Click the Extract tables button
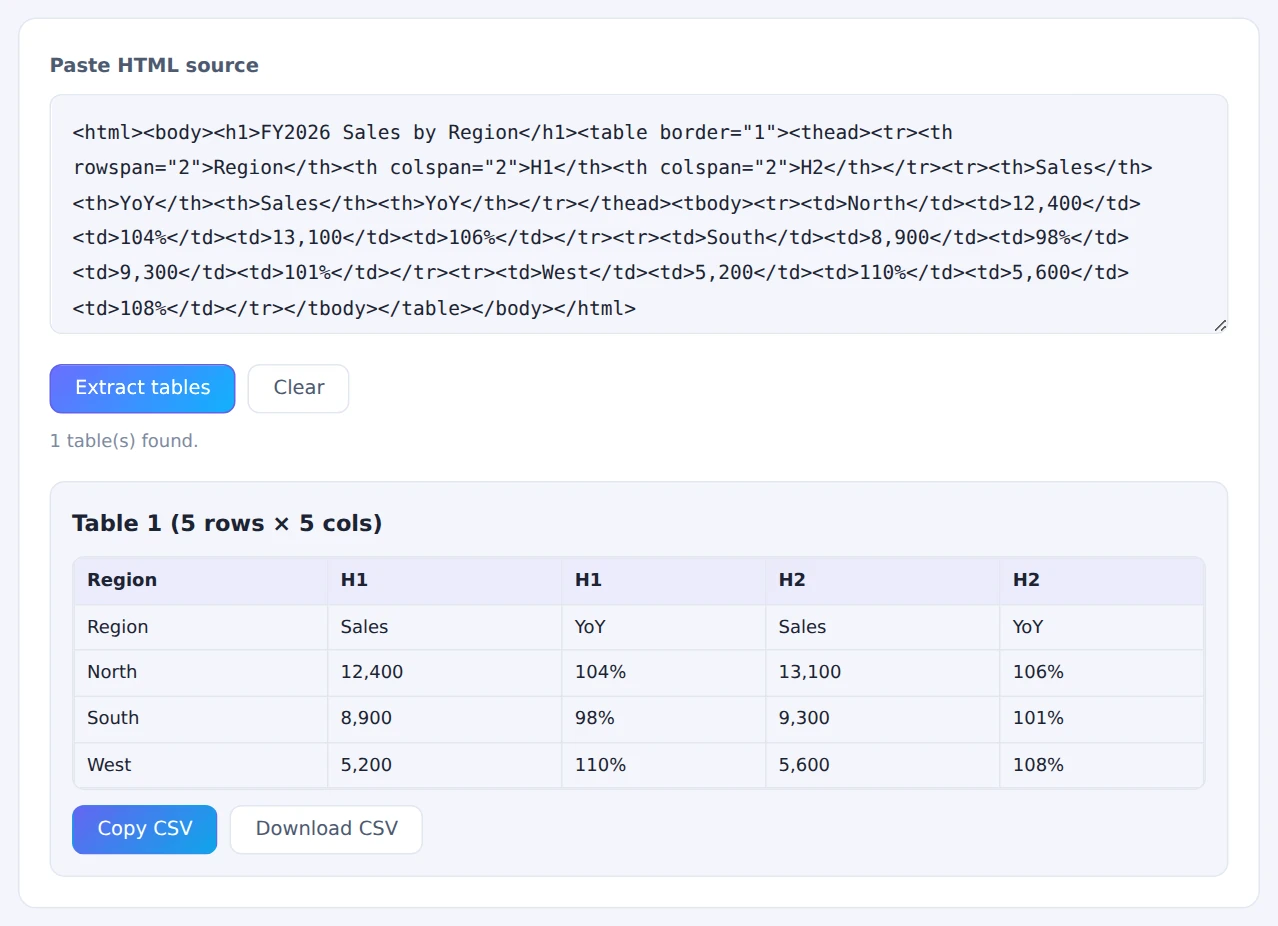Screen dimensions: 1278x926 pos(142,388)
